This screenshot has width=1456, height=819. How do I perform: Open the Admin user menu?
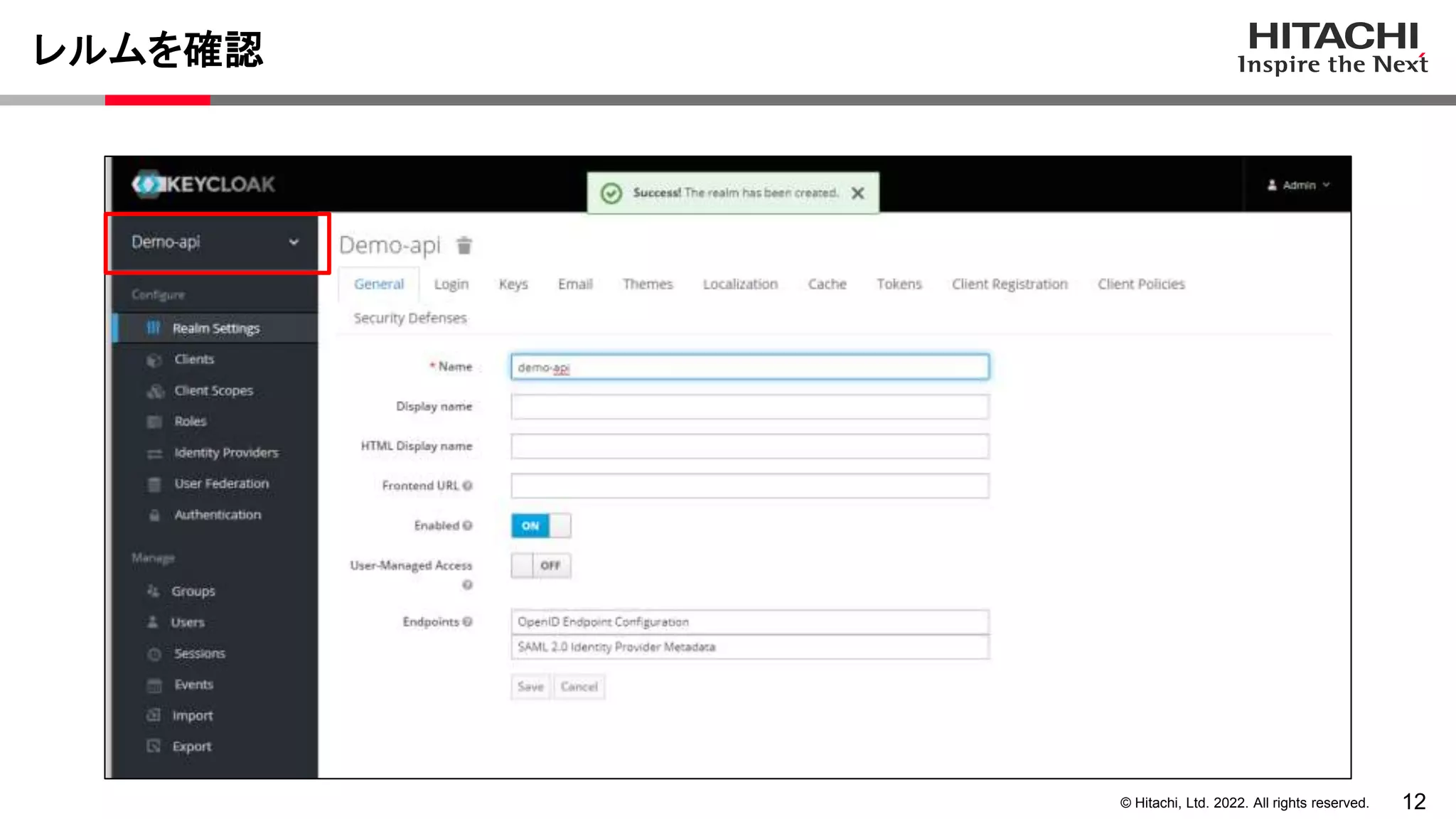pos(1298,185)
